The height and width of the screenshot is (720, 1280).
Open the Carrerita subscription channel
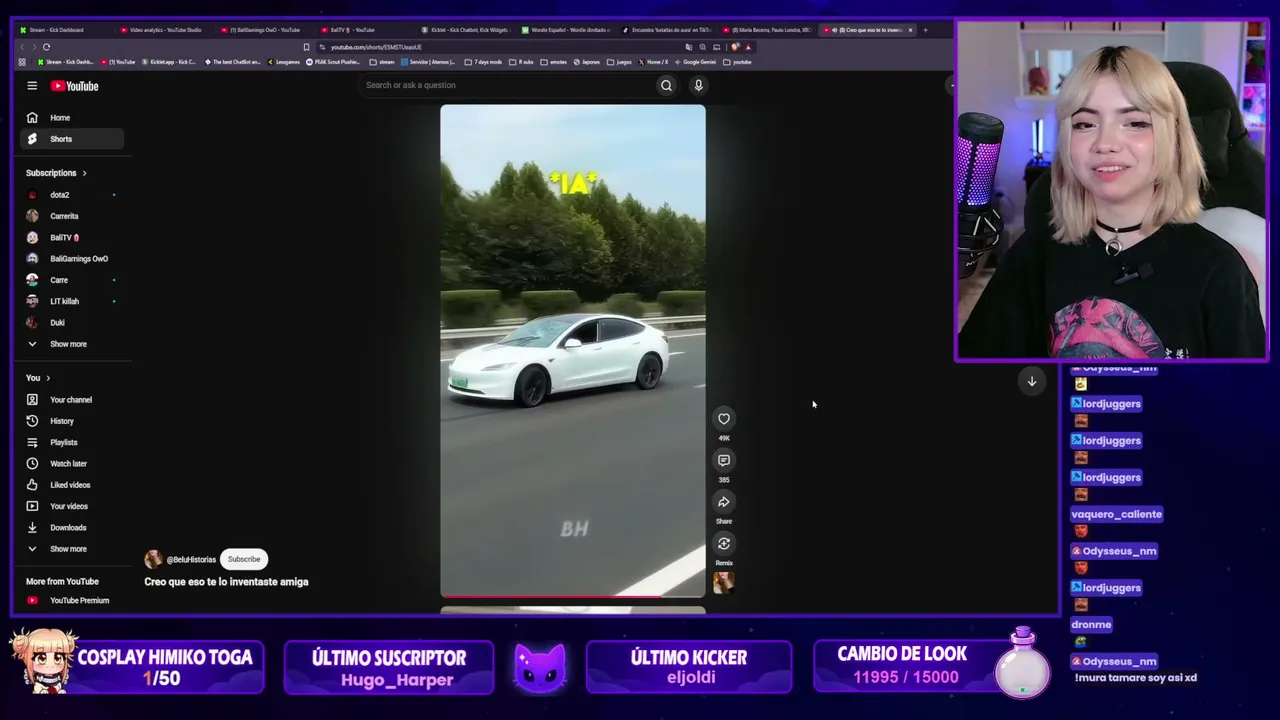(x=70, y=216)
